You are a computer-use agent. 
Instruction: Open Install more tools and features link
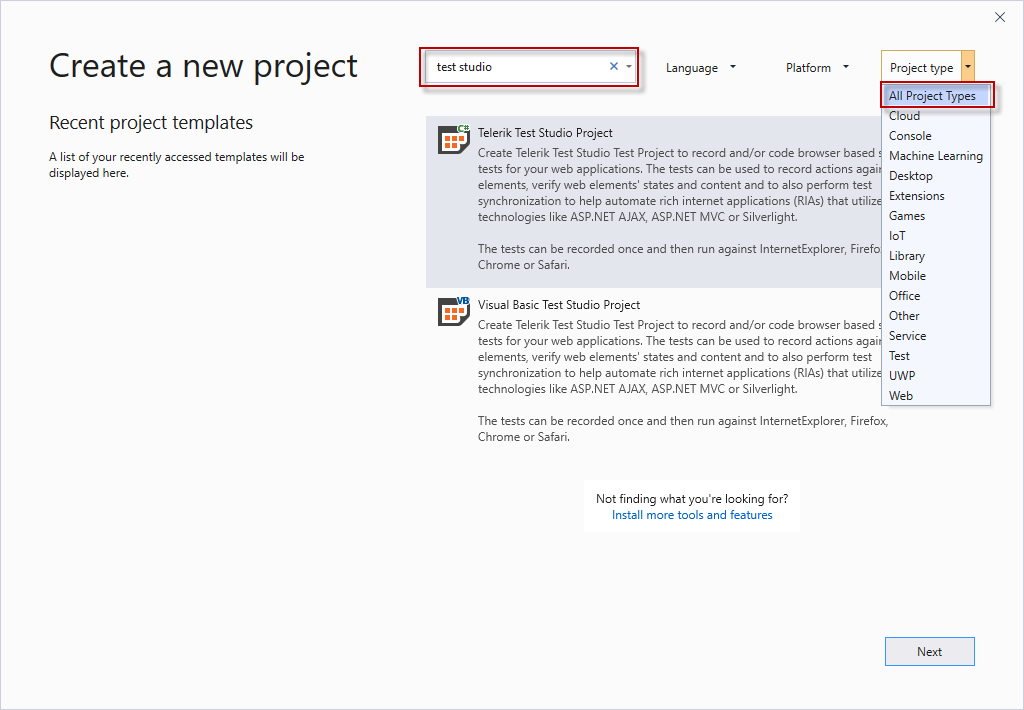point(692,515)
